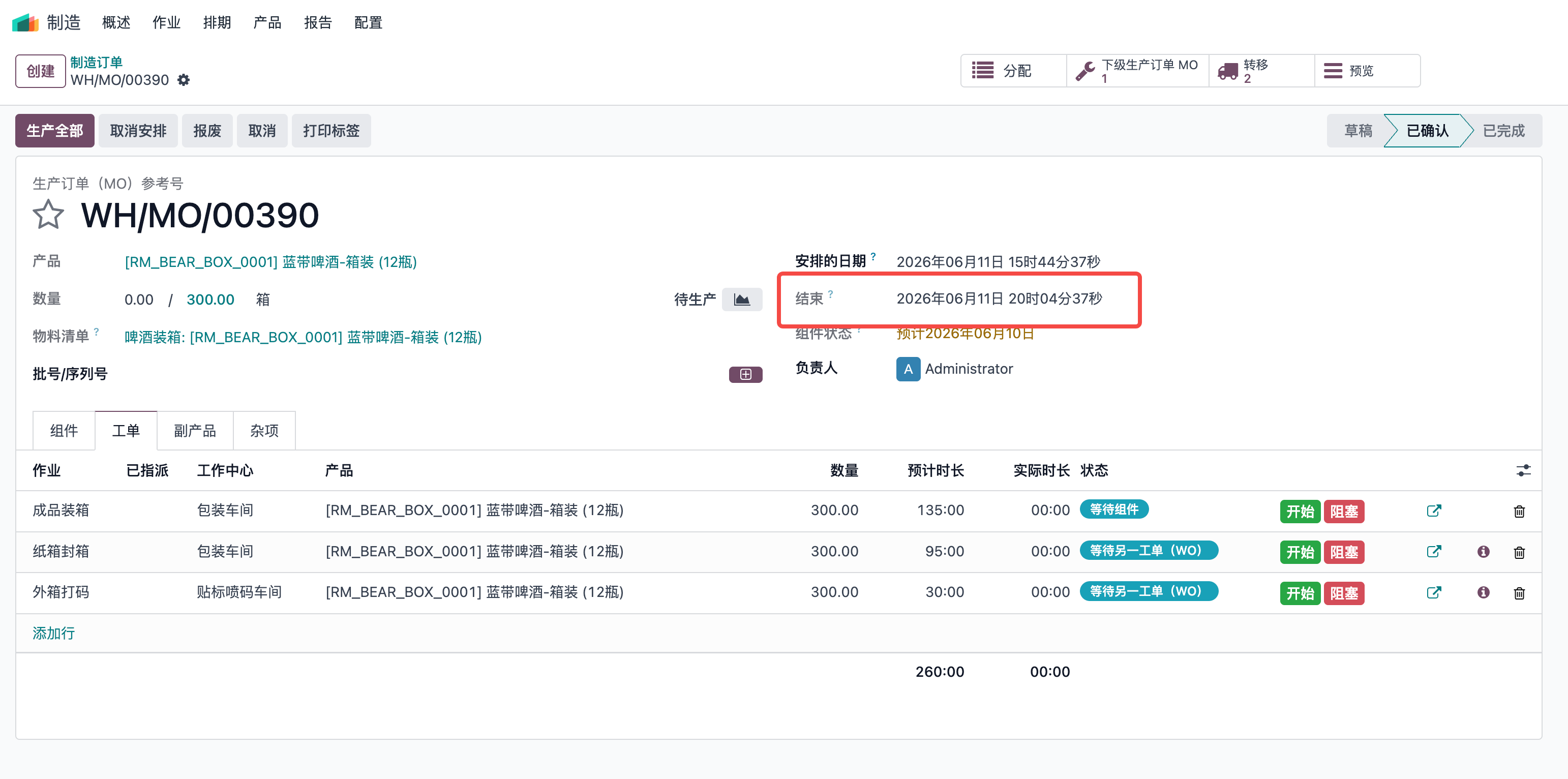The height and width of the screenshot is (779, 1568).
Task: Click 贴标喷码车间 work center cell
Action: [x=239, y=592]
